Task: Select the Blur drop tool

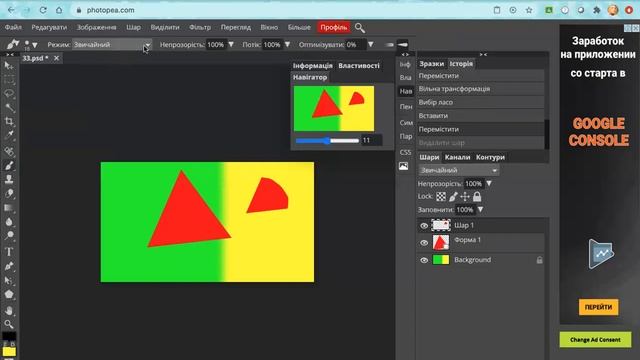Action: pos(9,222)
